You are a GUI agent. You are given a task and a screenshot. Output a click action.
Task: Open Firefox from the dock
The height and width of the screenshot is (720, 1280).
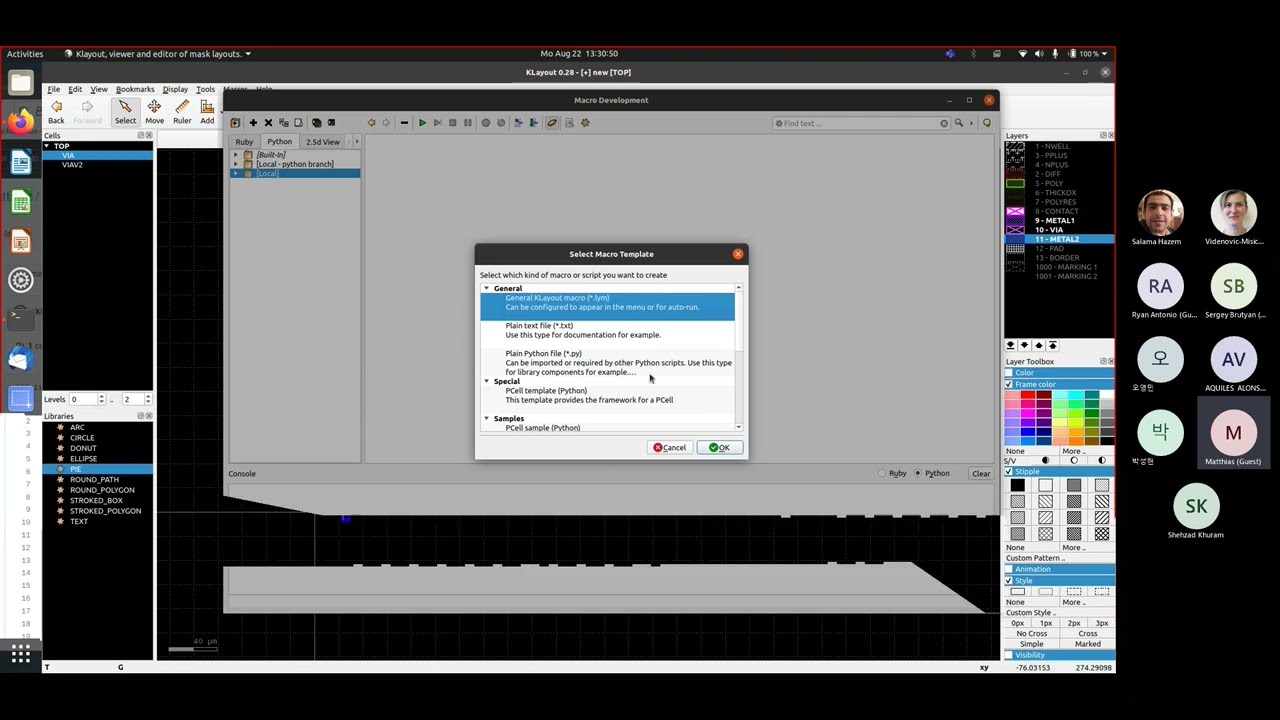pos(21,122)
